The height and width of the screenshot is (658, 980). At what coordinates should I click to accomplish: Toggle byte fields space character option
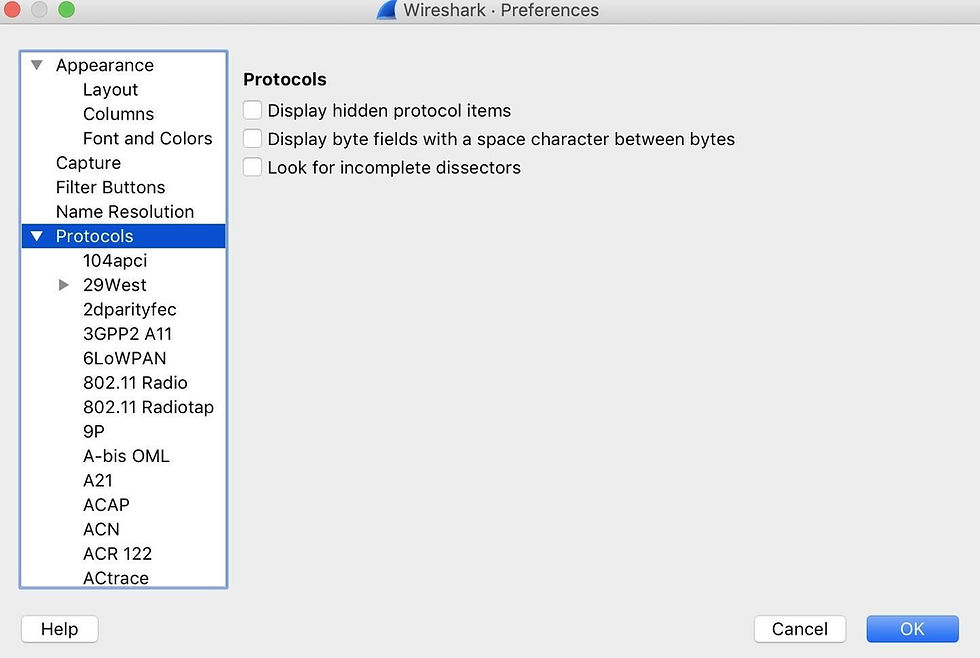[x=252, y=138]
